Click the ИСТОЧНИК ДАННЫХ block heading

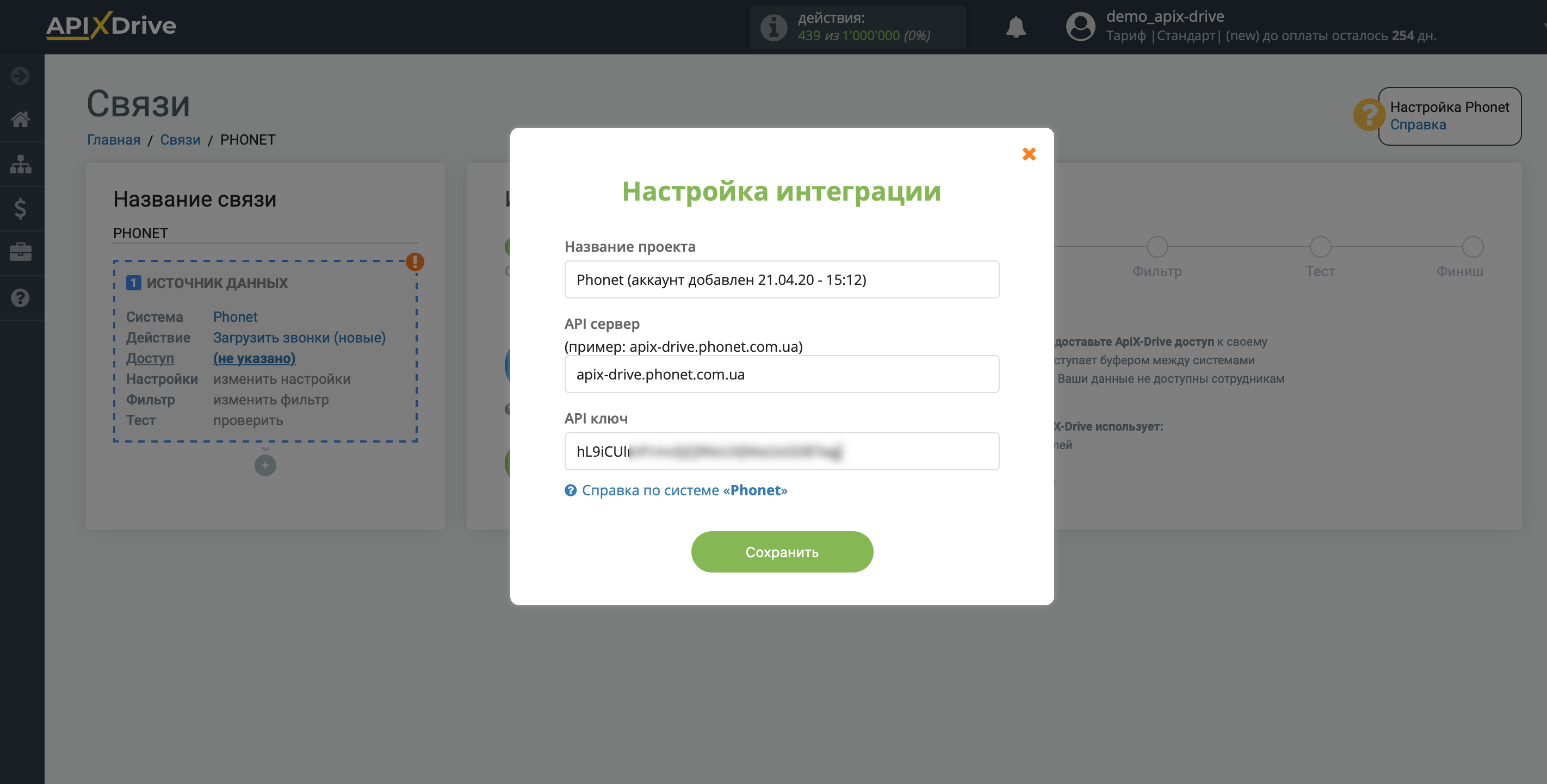[x=217, y=283]
